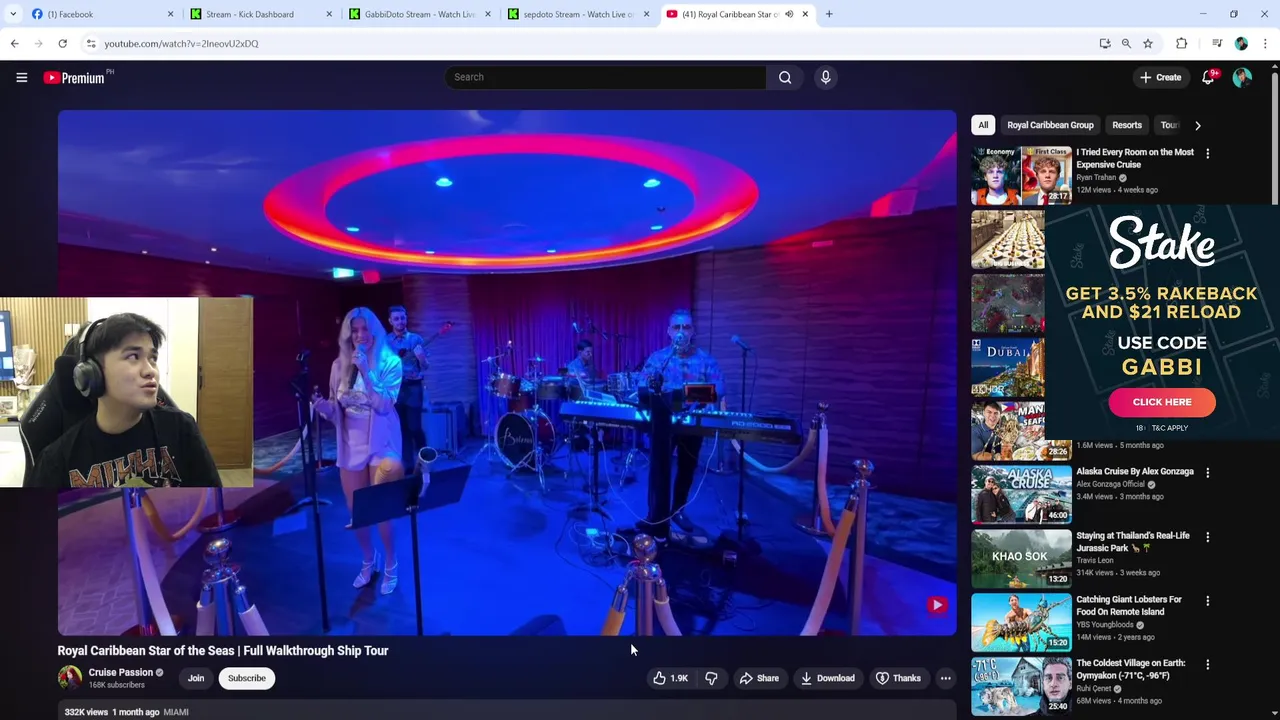Open 'Ryan Trahan' channel name

click(1096, 177)
